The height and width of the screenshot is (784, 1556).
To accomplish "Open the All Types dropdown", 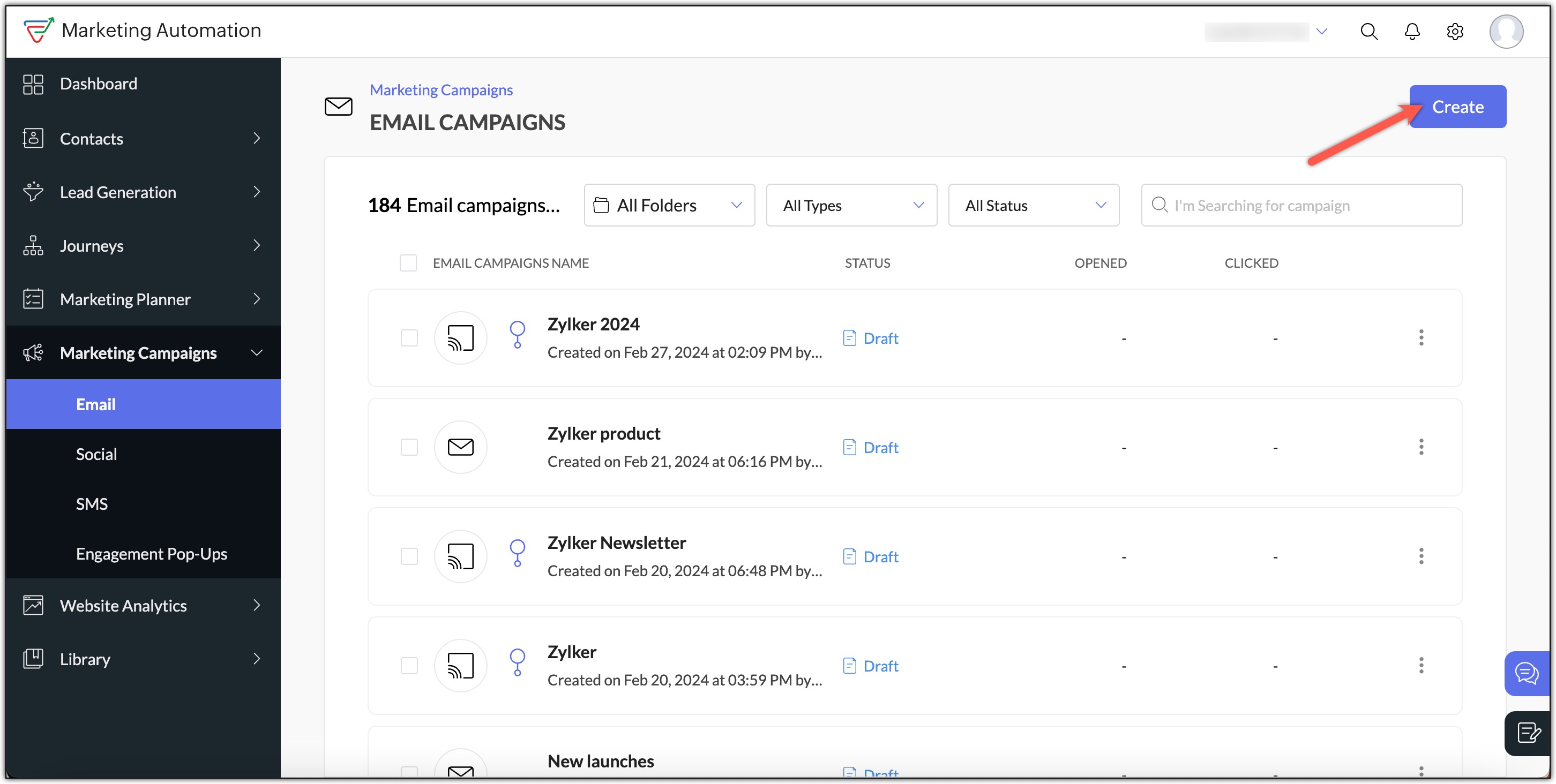I will point(852,205).
